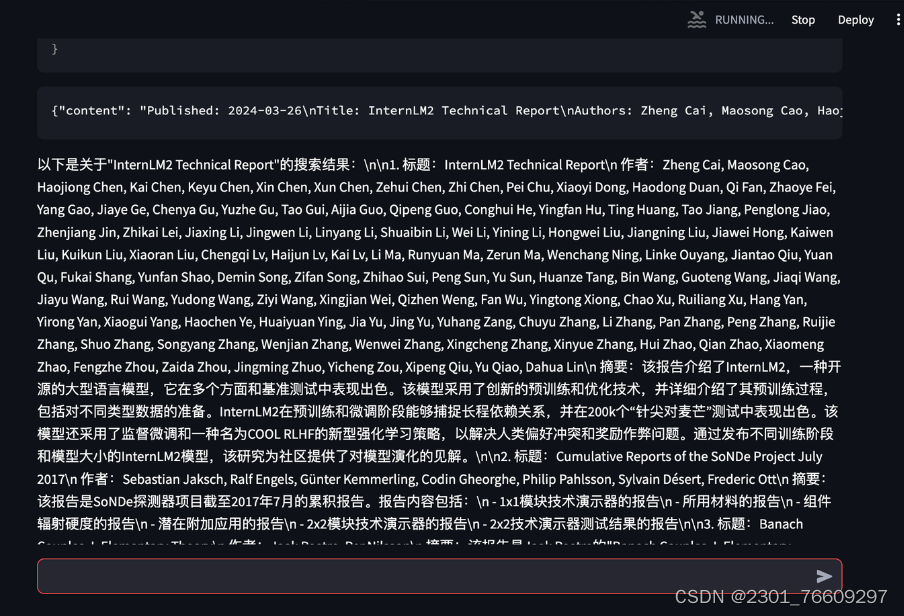Click the Stop button
The width and height of the screenshot is (904, 616).
[803, 20]
